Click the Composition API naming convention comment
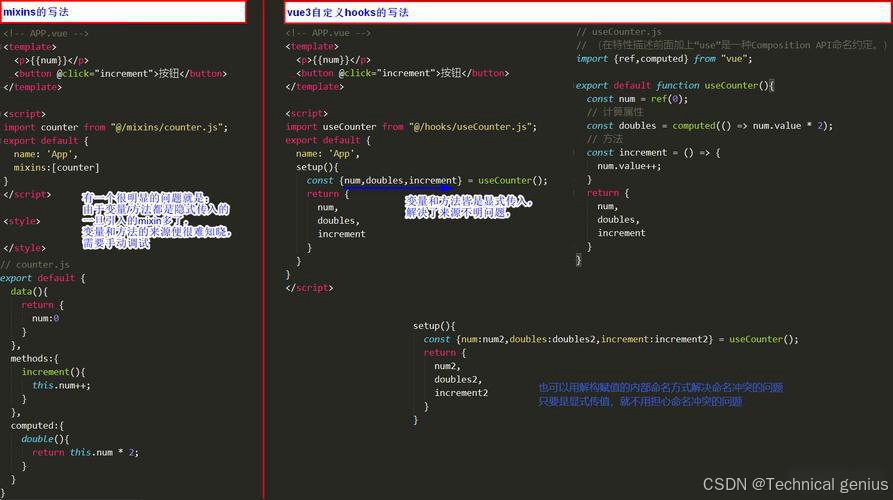 (731, 45)
